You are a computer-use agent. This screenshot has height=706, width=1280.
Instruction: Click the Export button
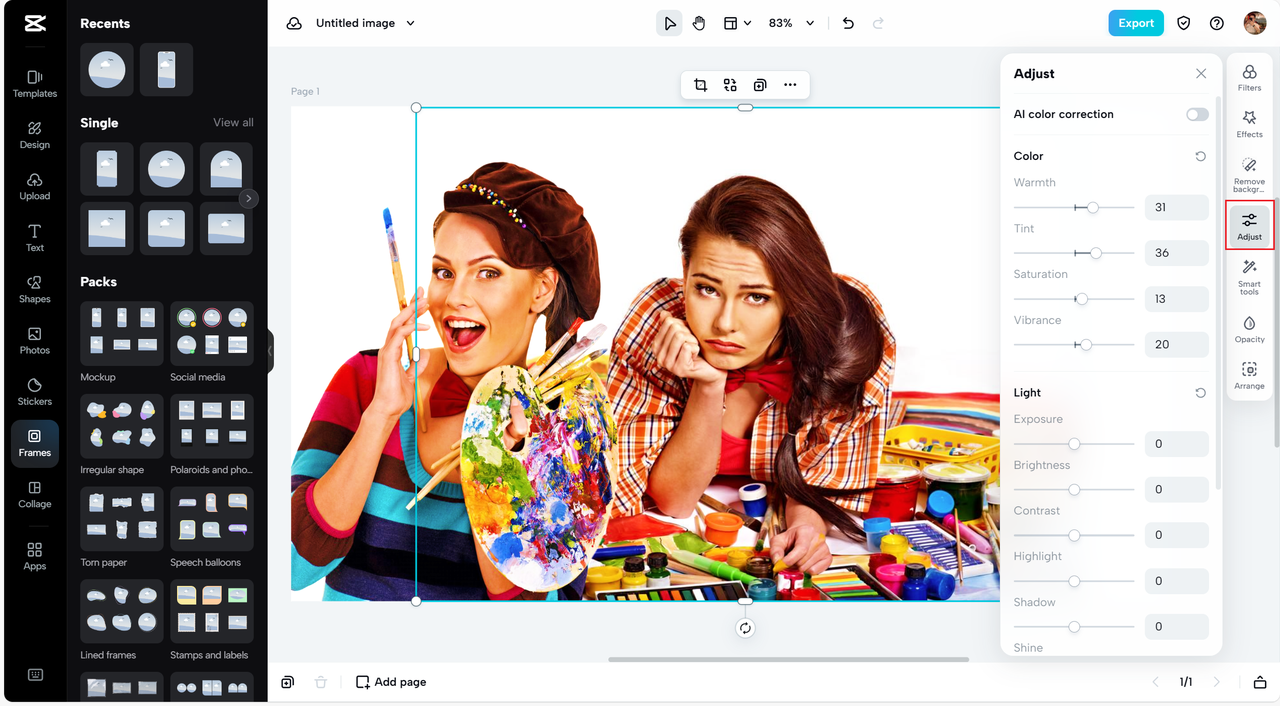coord(1136,23)
